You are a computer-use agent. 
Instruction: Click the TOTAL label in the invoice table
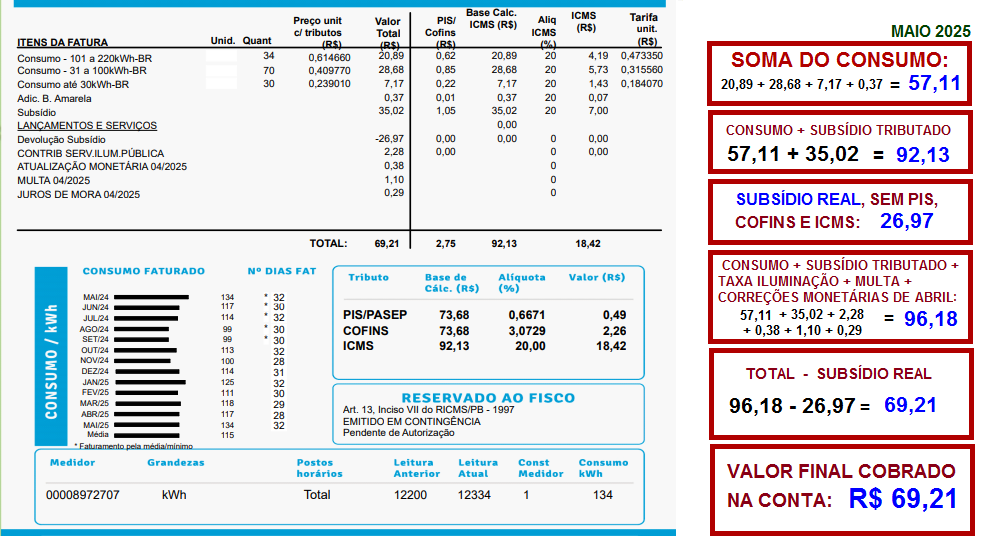click(328, 243)
